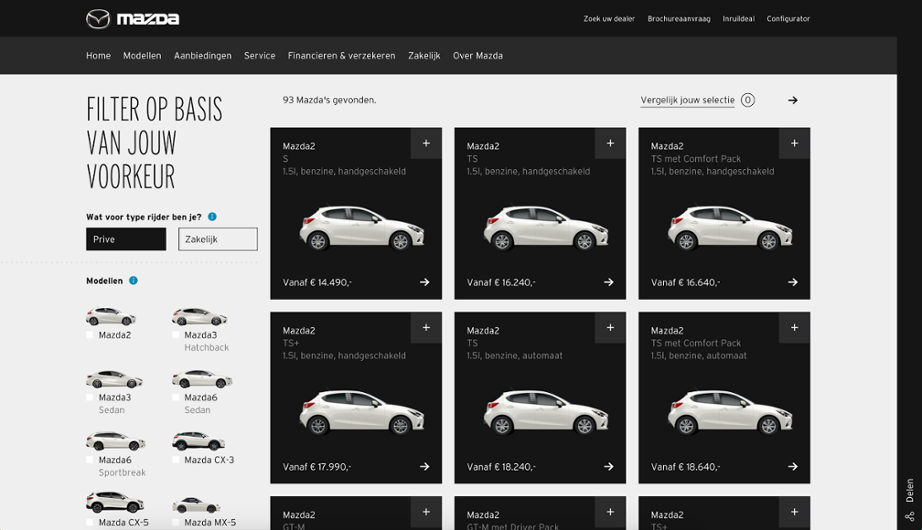Click the '93 Mazda's gevonden.' text

point(329,100)
